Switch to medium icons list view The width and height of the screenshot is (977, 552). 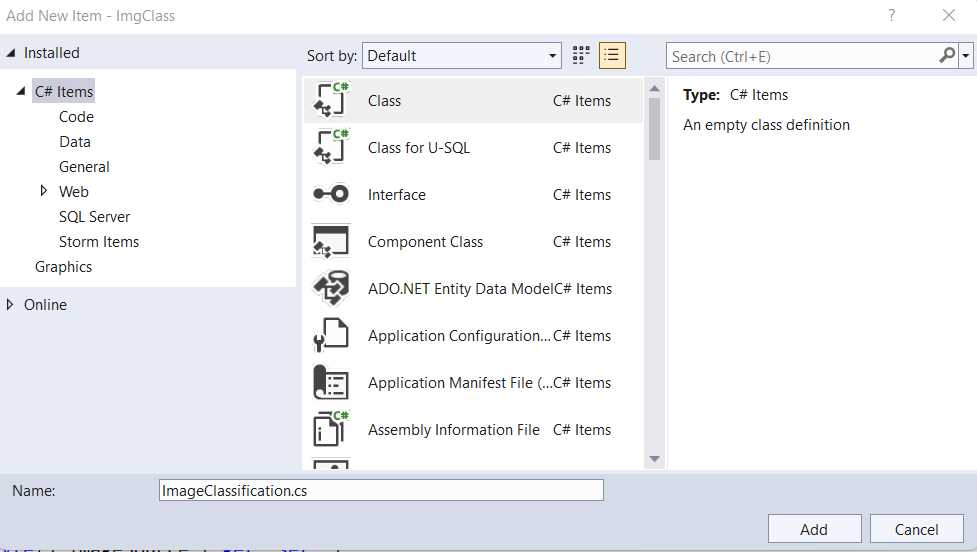click(x=612, y=55)
